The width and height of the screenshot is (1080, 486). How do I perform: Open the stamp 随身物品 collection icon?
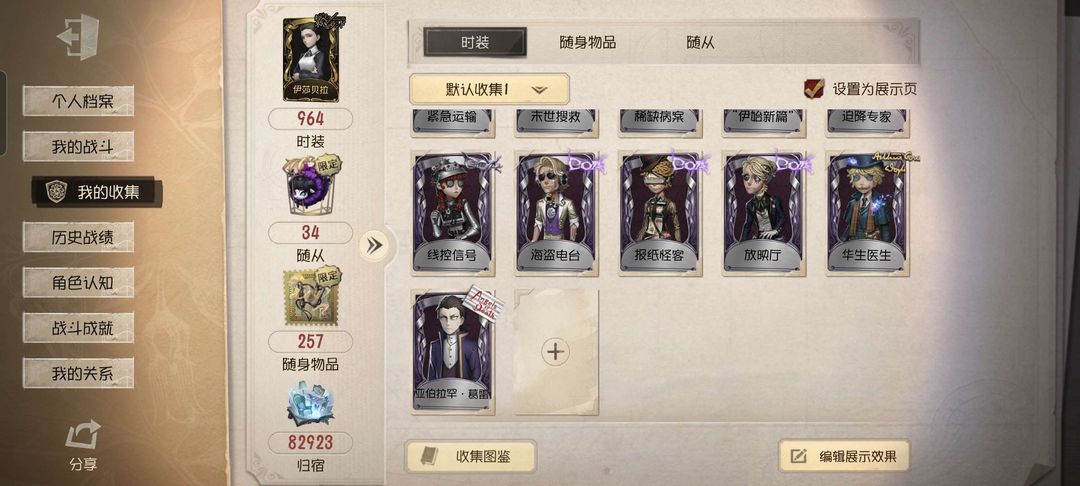(310, 298)
